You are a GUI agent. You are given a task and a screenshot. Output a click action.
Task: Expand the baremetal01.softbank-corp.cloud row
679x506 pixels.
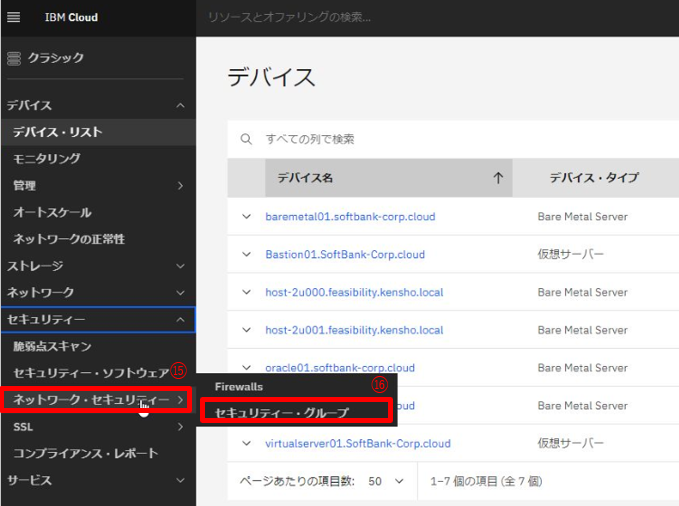246,216
